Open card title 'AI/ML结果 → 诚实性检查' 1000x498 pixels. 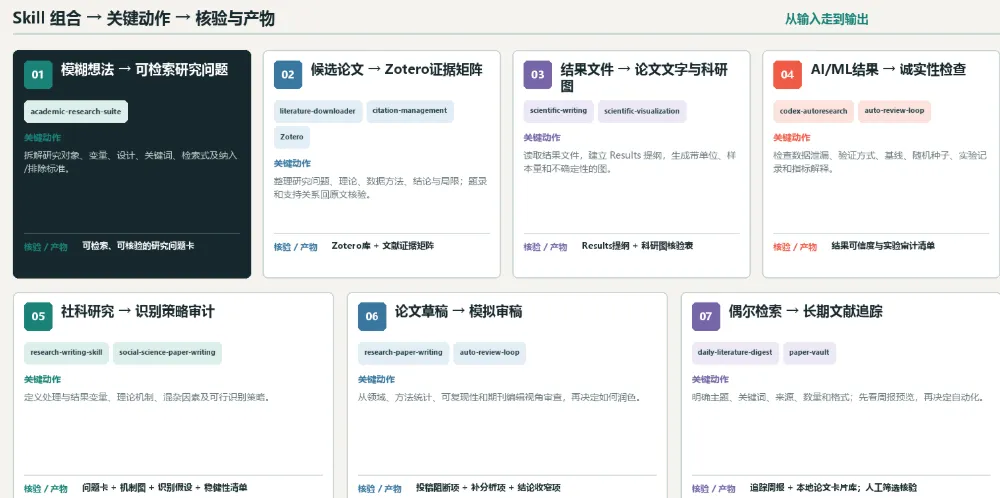[x=888, y=70]
